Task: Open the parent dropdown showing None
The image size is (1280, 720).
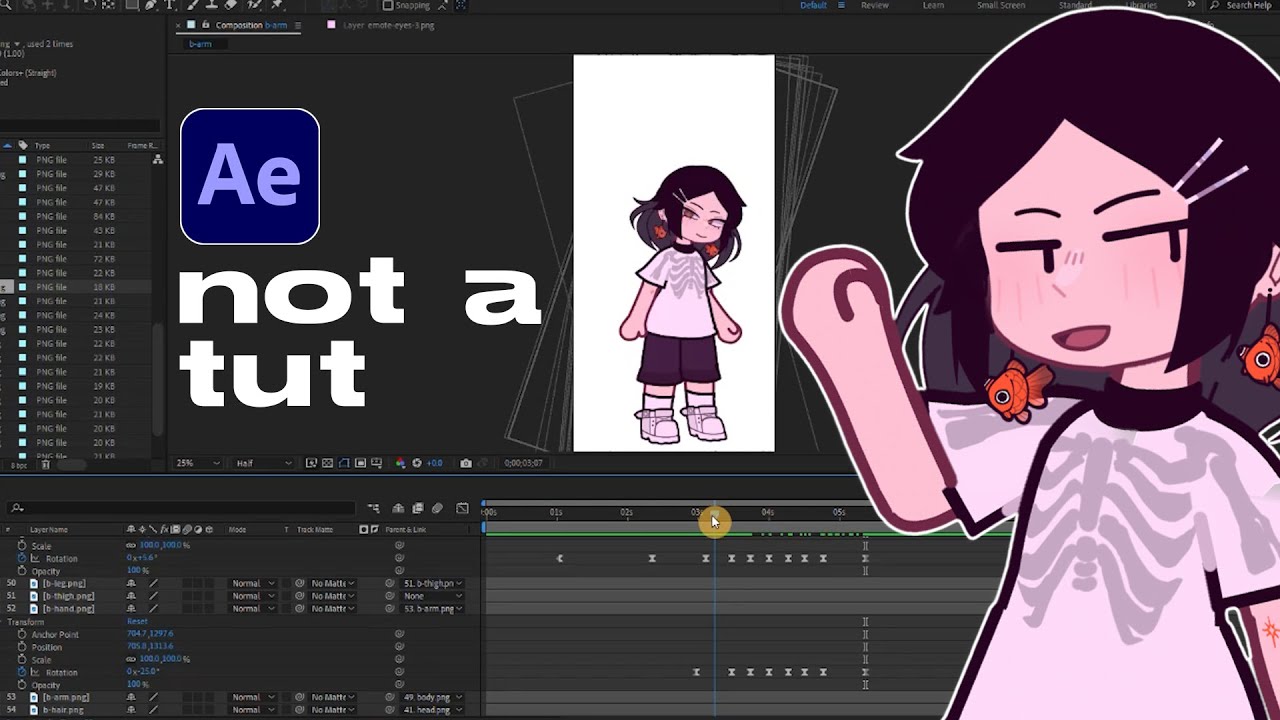Action: (433, 596)
